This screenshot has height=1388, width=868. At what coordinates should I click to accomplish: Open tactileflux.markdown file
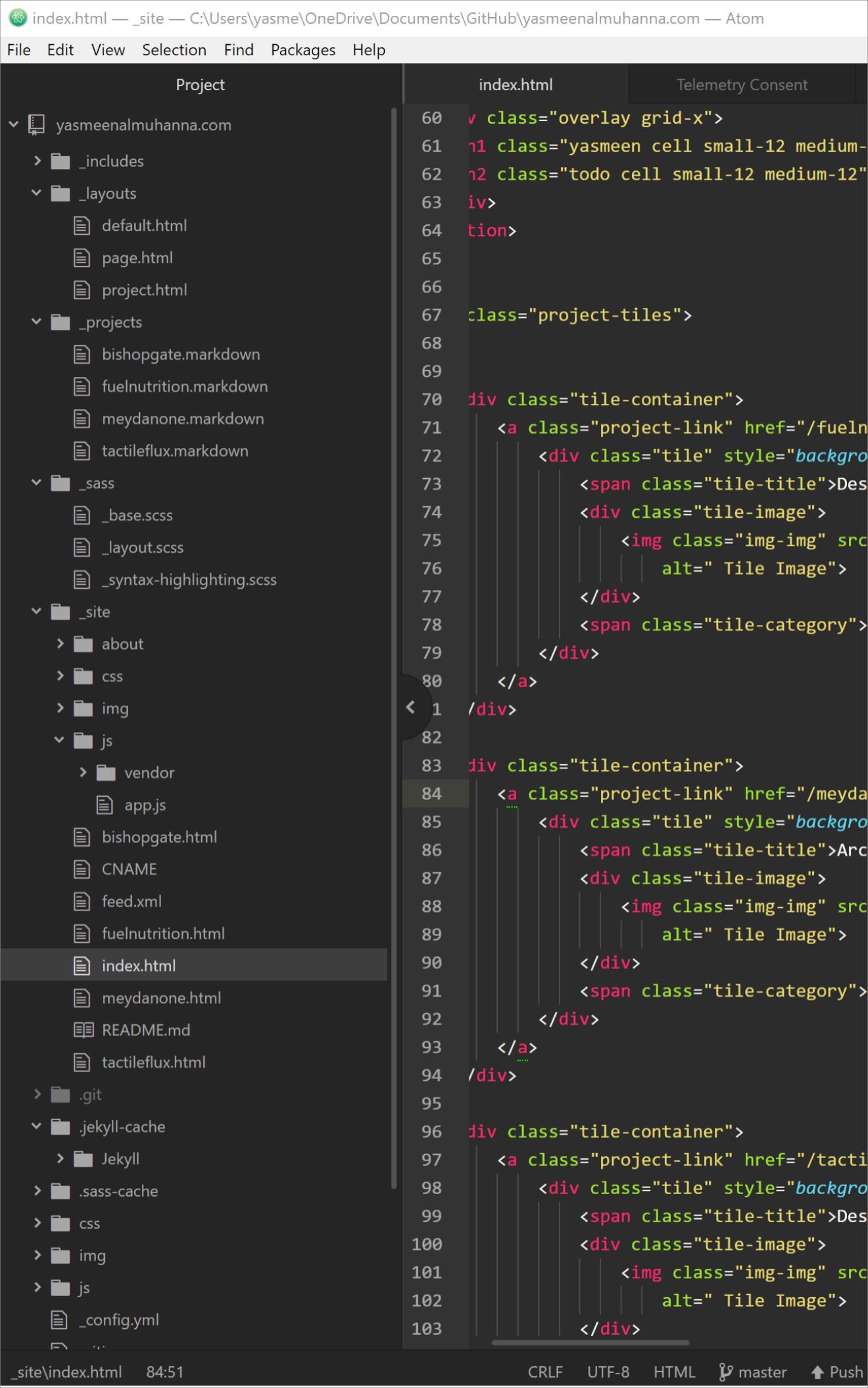175,451
